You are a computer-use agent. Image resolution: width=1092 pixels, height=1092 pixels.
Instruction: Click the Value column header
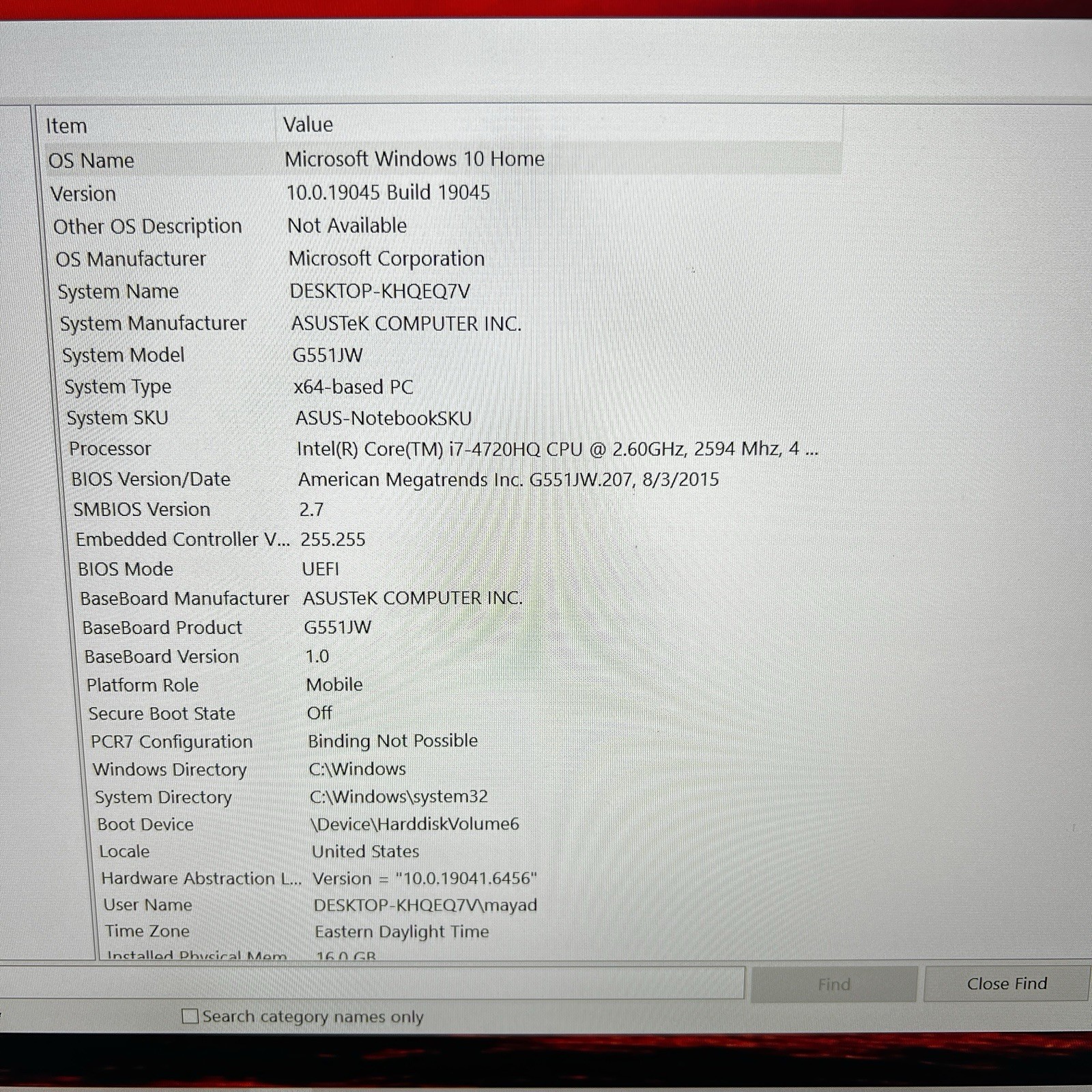(308, 125)
